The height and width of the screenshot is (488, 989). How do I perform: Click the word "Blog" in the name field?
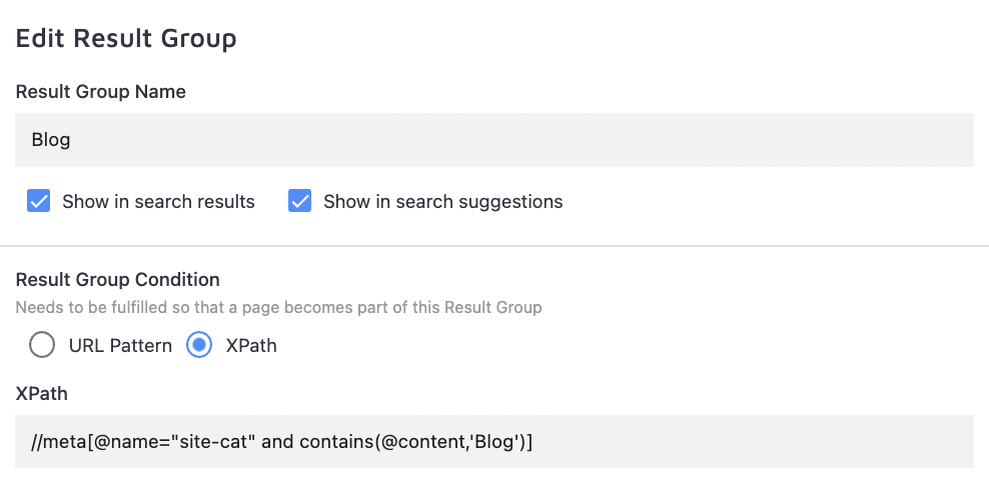tap(51, 140)
